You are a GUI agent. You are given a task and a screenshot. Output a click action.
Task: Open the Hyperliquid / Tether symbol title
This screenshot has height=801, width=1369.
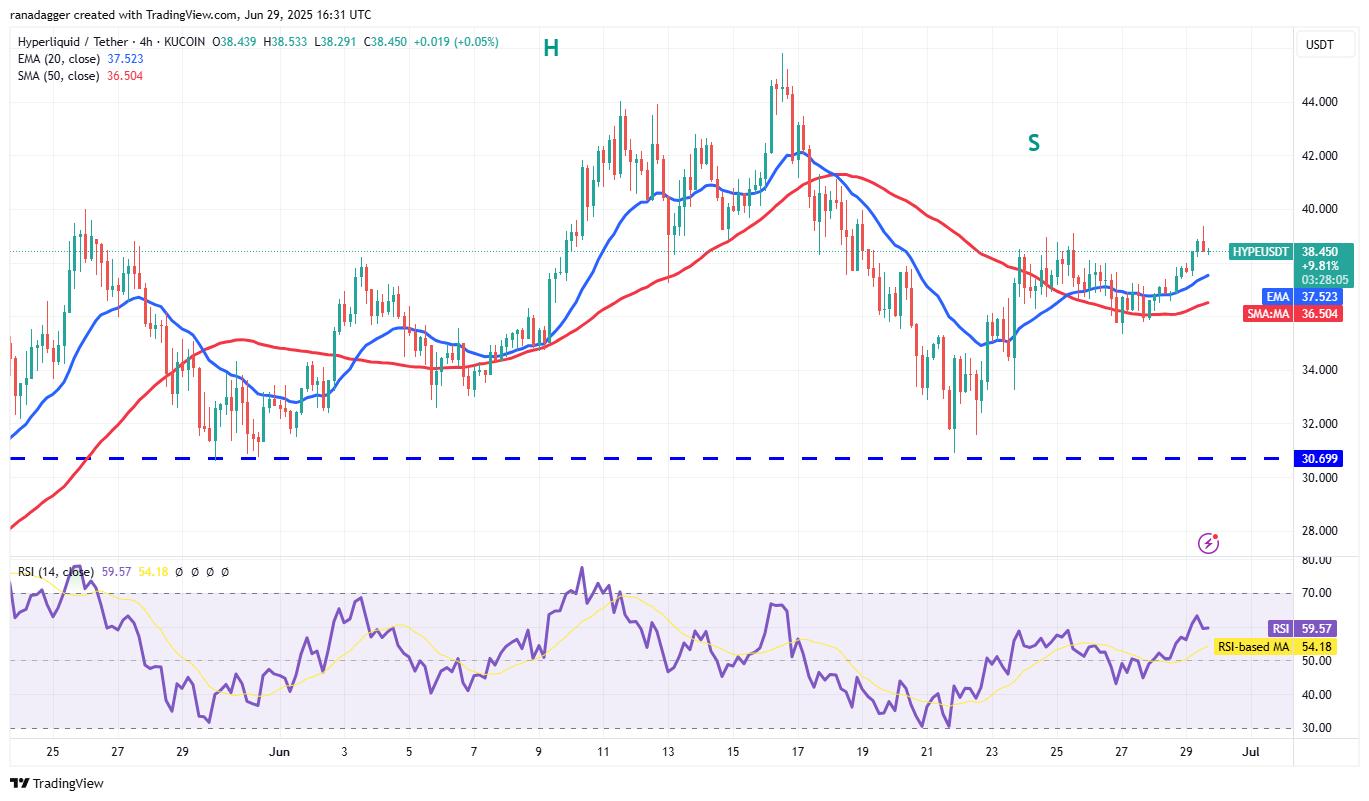pyautogui.click(x=82, y=42)
